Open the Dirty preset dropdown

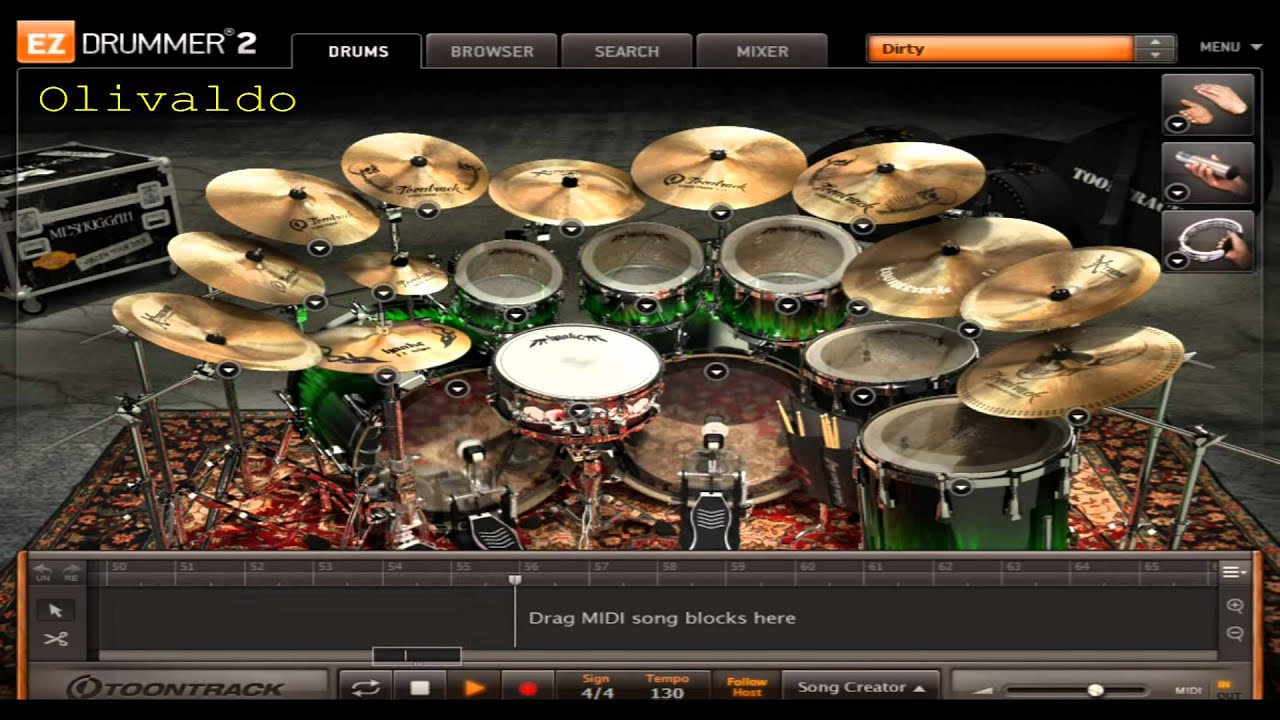point(1000,48)
